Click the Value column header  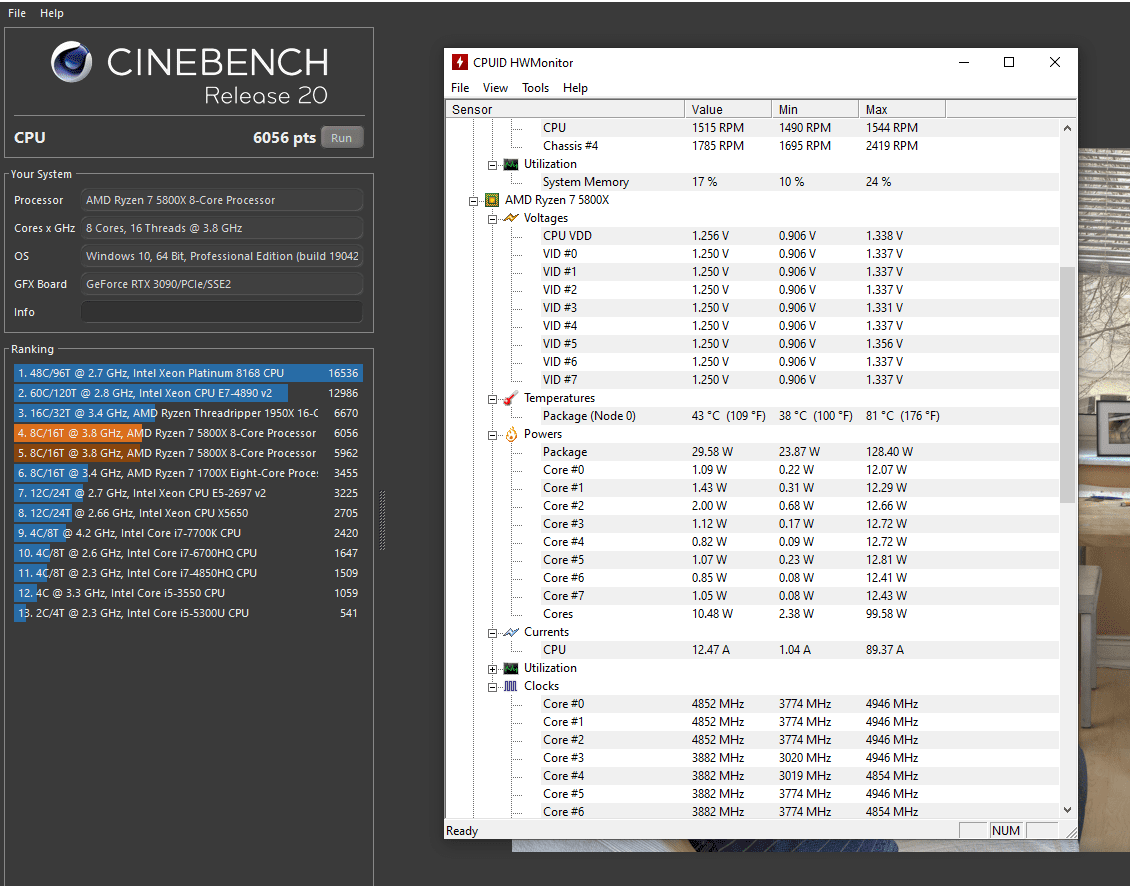pyautogui.click(x=728, y=110)
